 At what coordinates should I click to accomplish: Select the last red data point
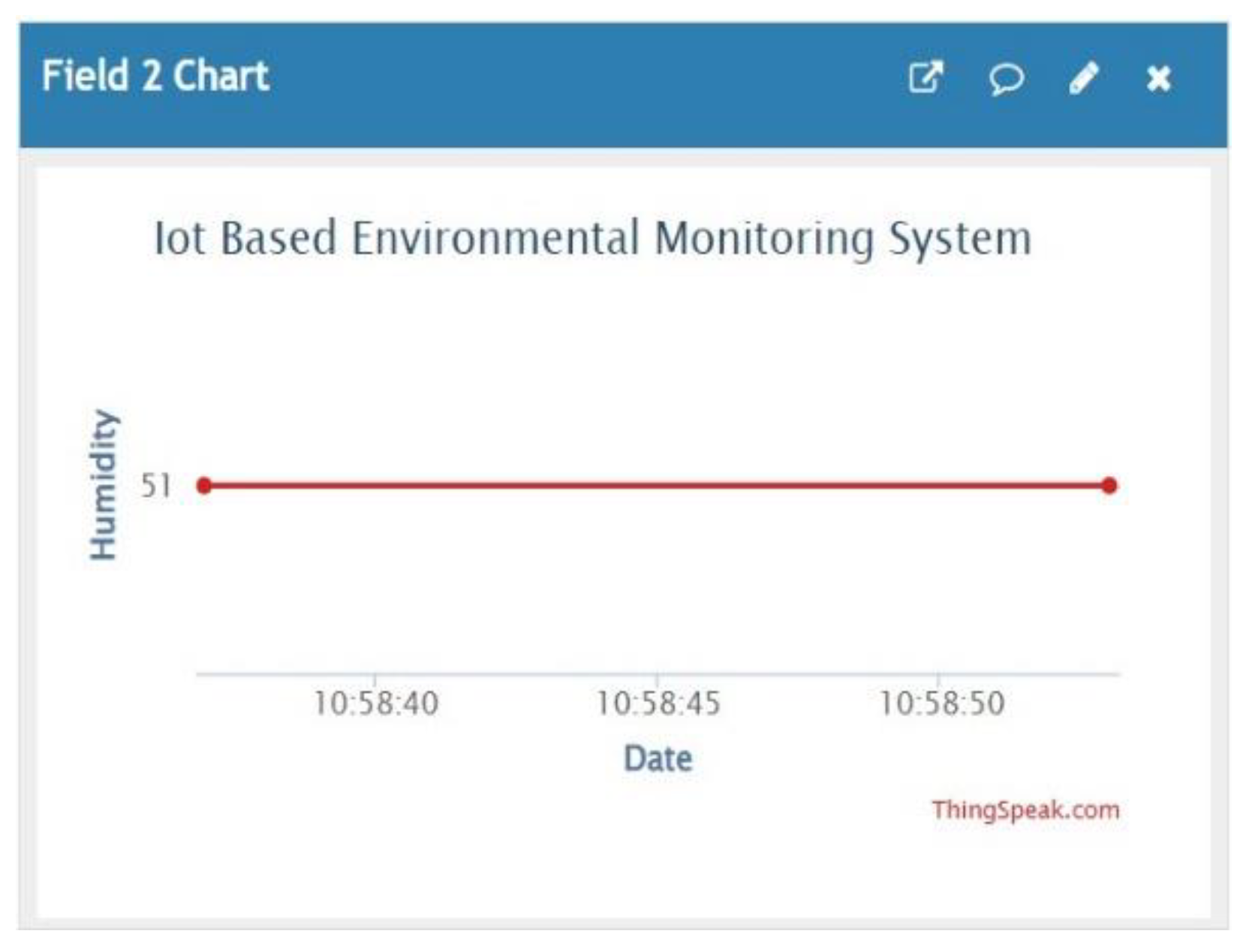click(x=1109, y=486)
